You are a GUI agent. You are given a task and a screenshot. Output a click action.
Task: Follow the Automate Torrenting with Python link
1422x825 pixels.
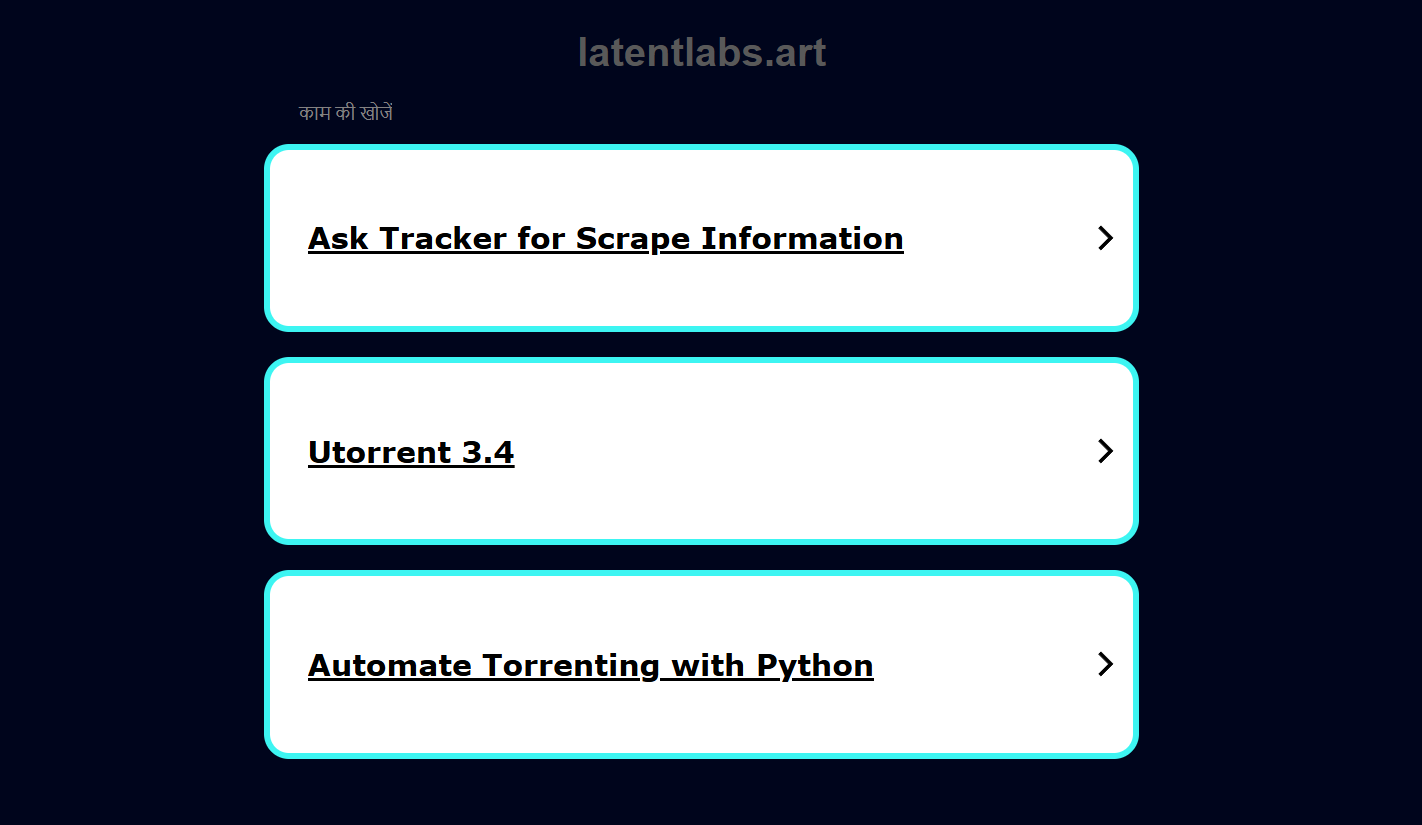click(x=590, y=666)
